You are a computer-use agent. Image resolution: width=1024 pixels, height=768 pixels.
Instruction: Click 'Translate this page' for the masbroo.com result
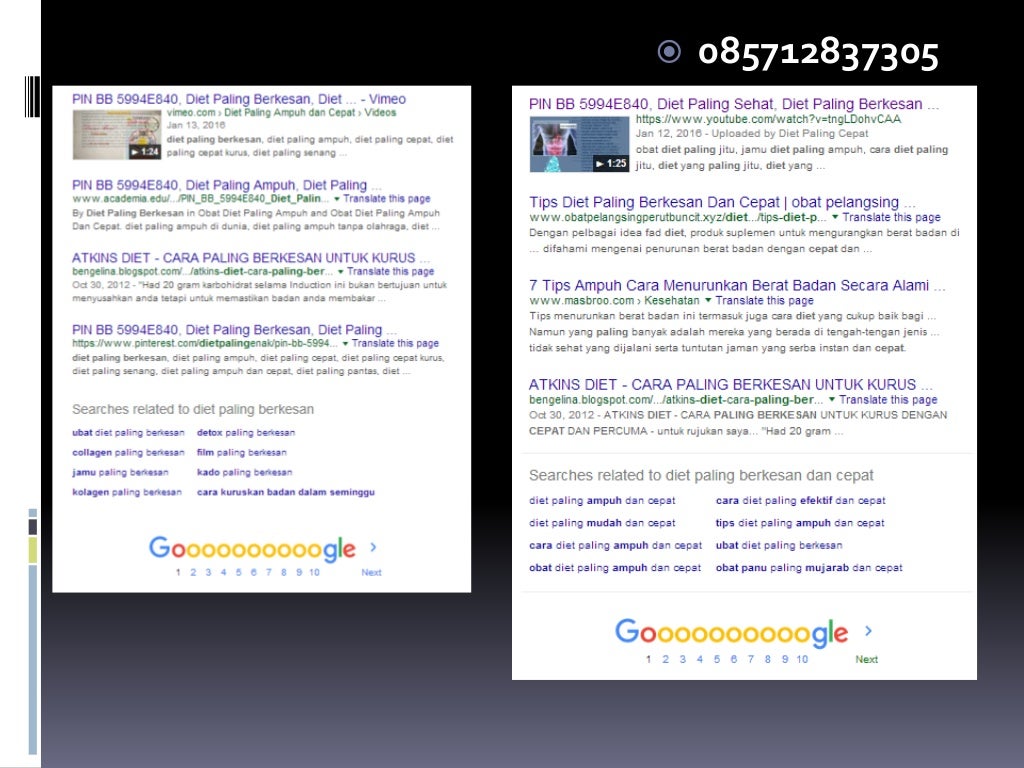(x=765, y=300)
